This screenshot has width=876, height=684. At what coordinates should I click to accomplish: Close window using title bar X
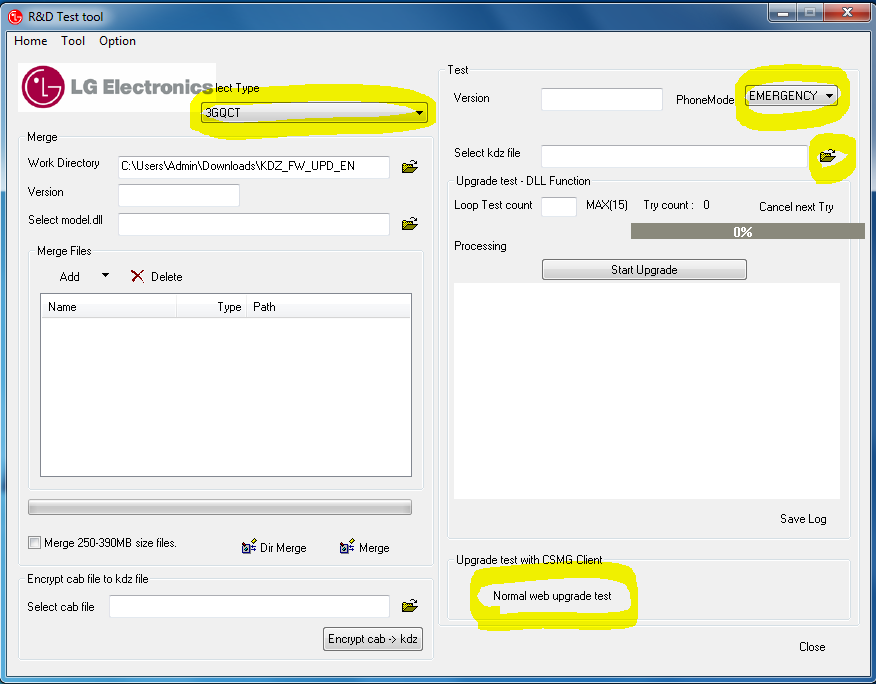coord(847,12)
